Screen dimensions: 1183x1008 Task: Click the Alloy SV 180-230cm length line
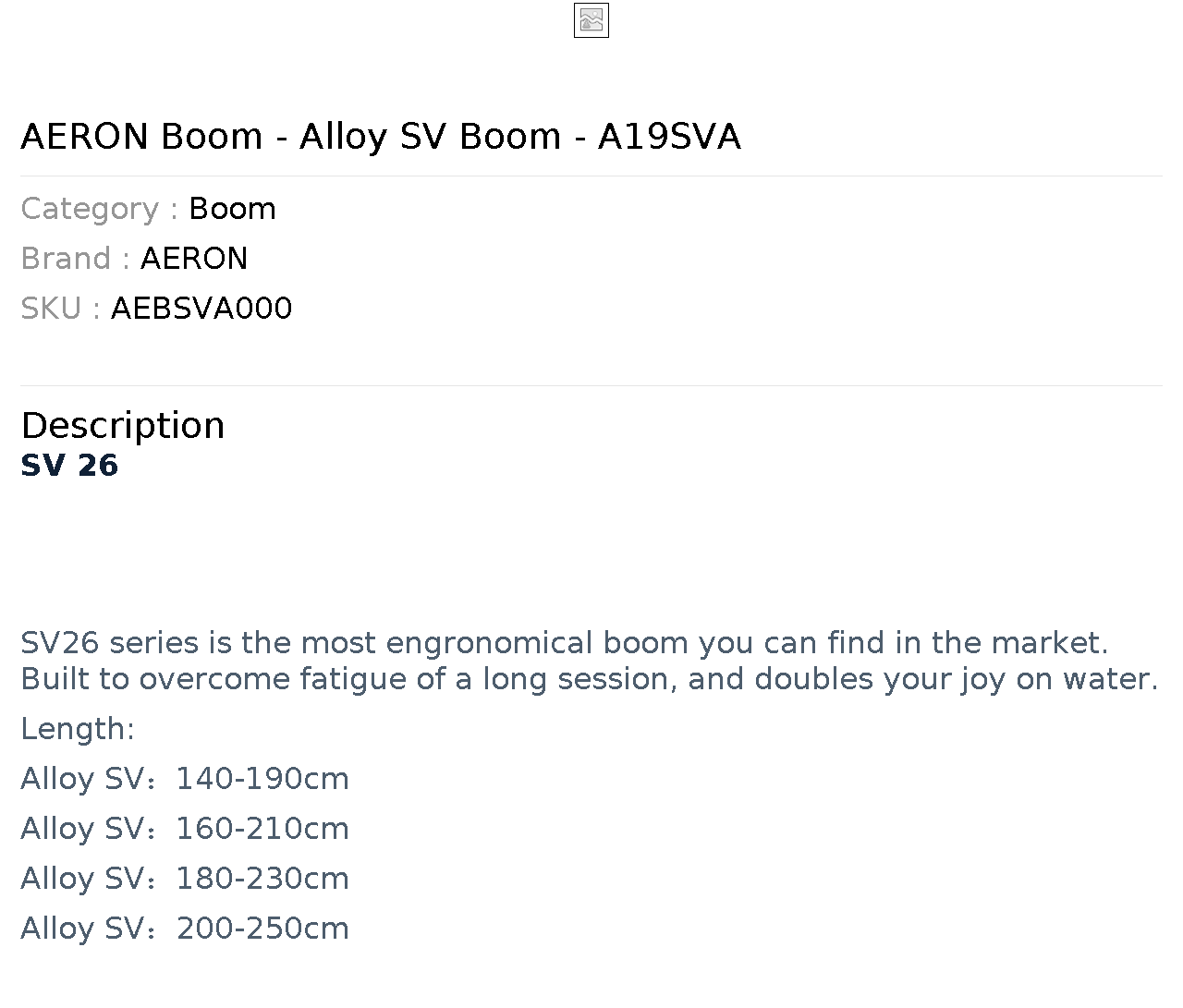pos(185,879)
